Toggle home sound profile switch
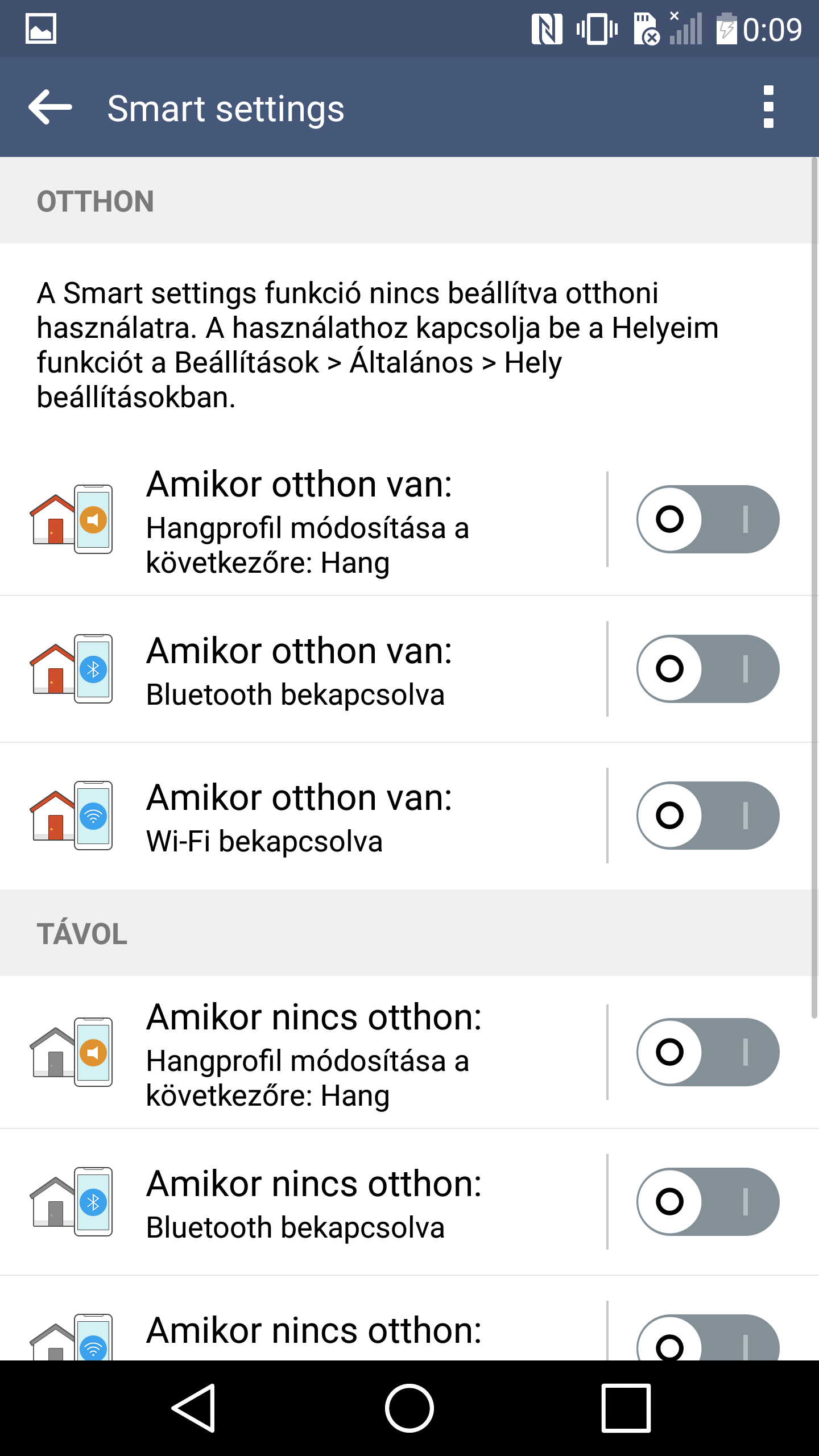This screenshot has width=819, height=1456. point(708,519)
